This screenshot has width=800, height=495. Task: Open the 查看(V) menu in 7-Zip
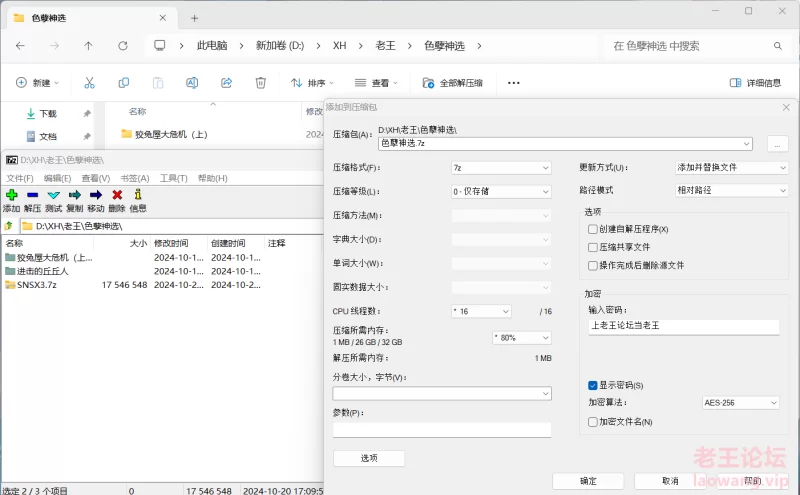click(x=95, y=178)
